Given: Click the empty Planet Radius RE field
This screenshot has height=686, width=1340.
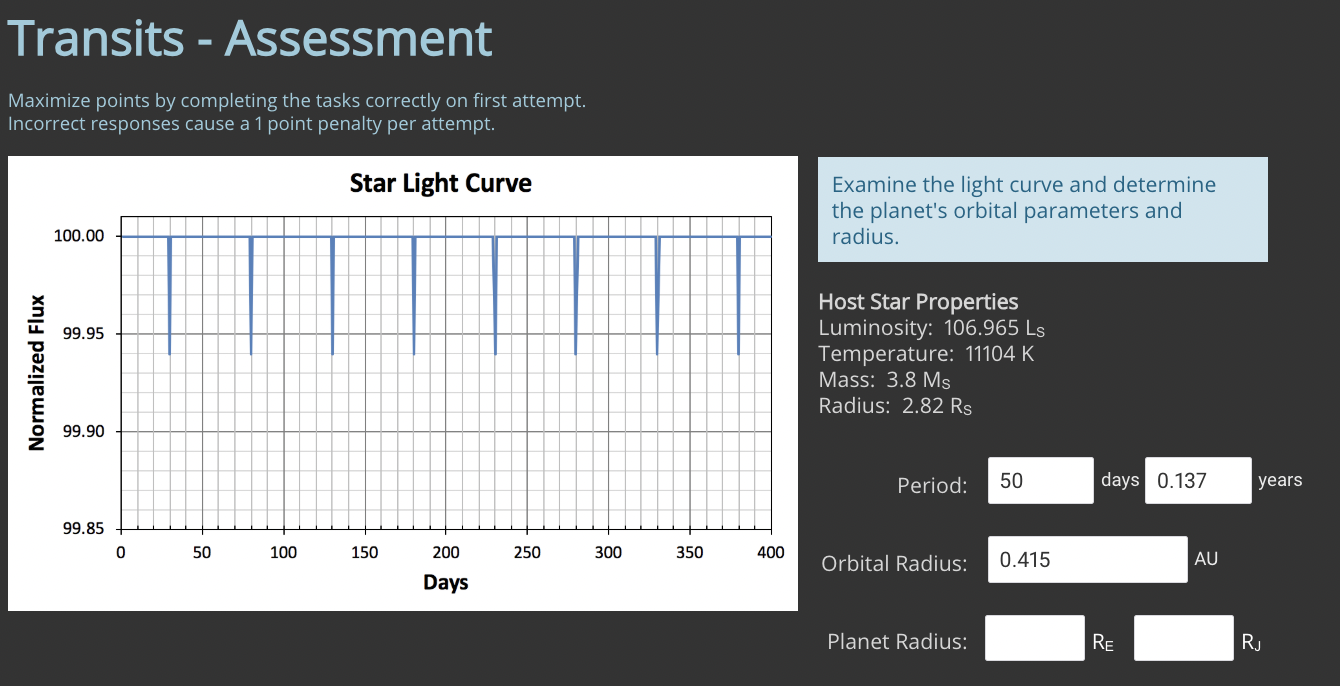Looking at the screenshot, I should [x=1034, y=638].
